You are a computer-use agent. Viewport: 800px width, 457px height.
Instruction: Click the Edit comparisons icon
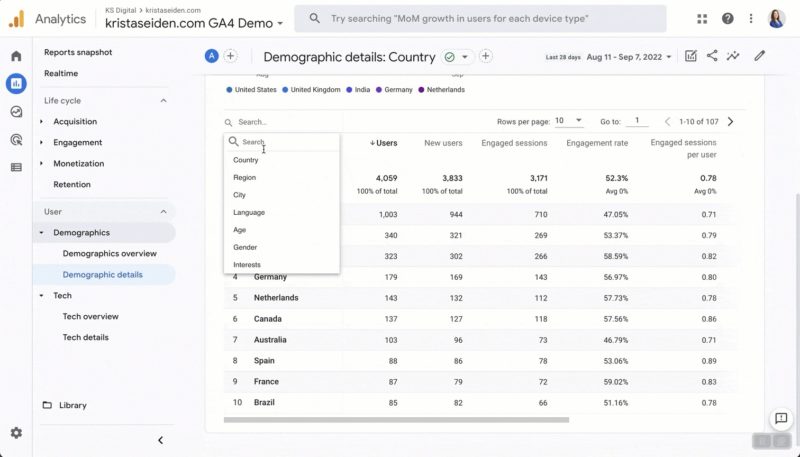tap(691, 56)
